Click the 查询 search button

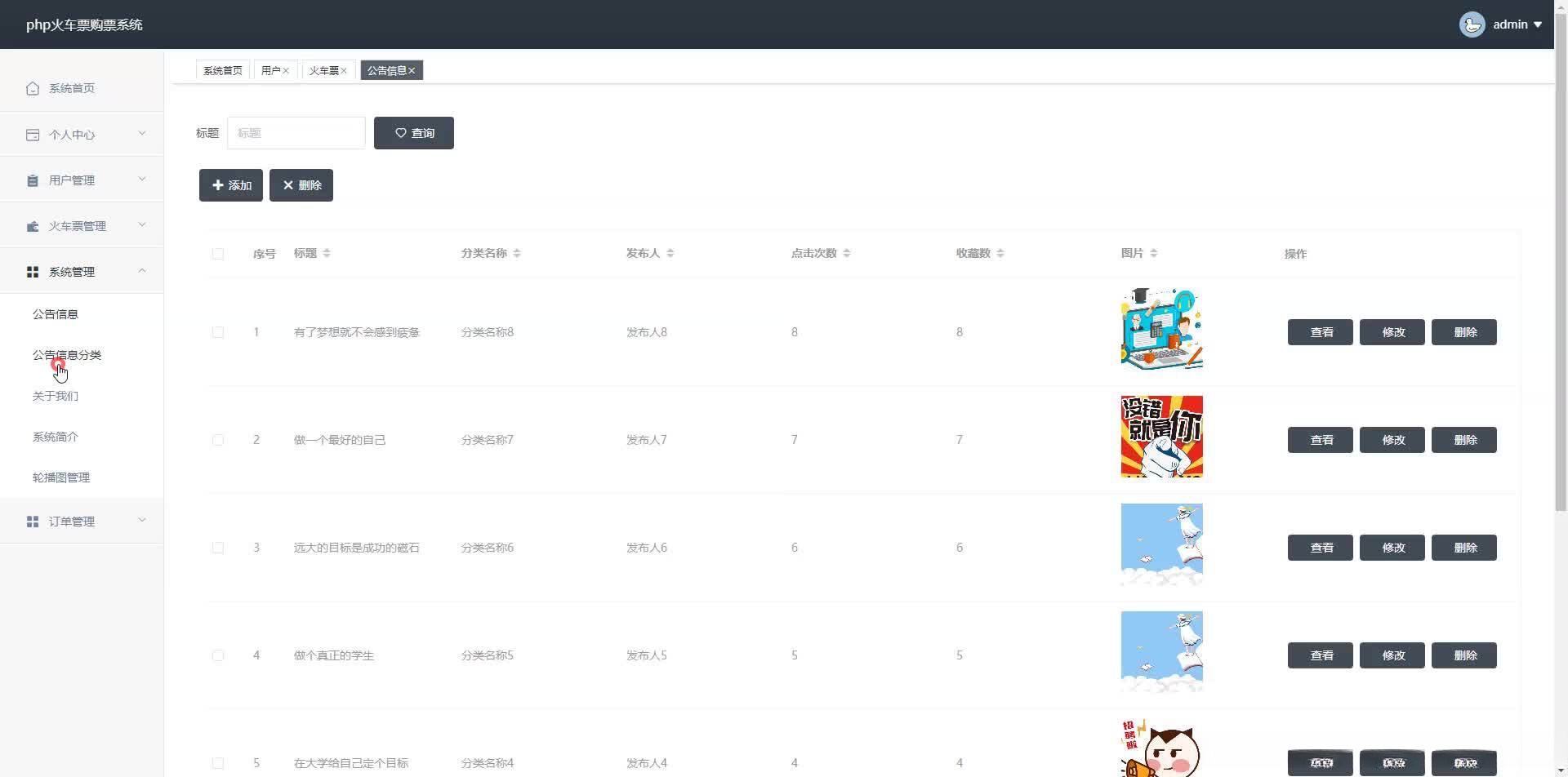point(414,133)
